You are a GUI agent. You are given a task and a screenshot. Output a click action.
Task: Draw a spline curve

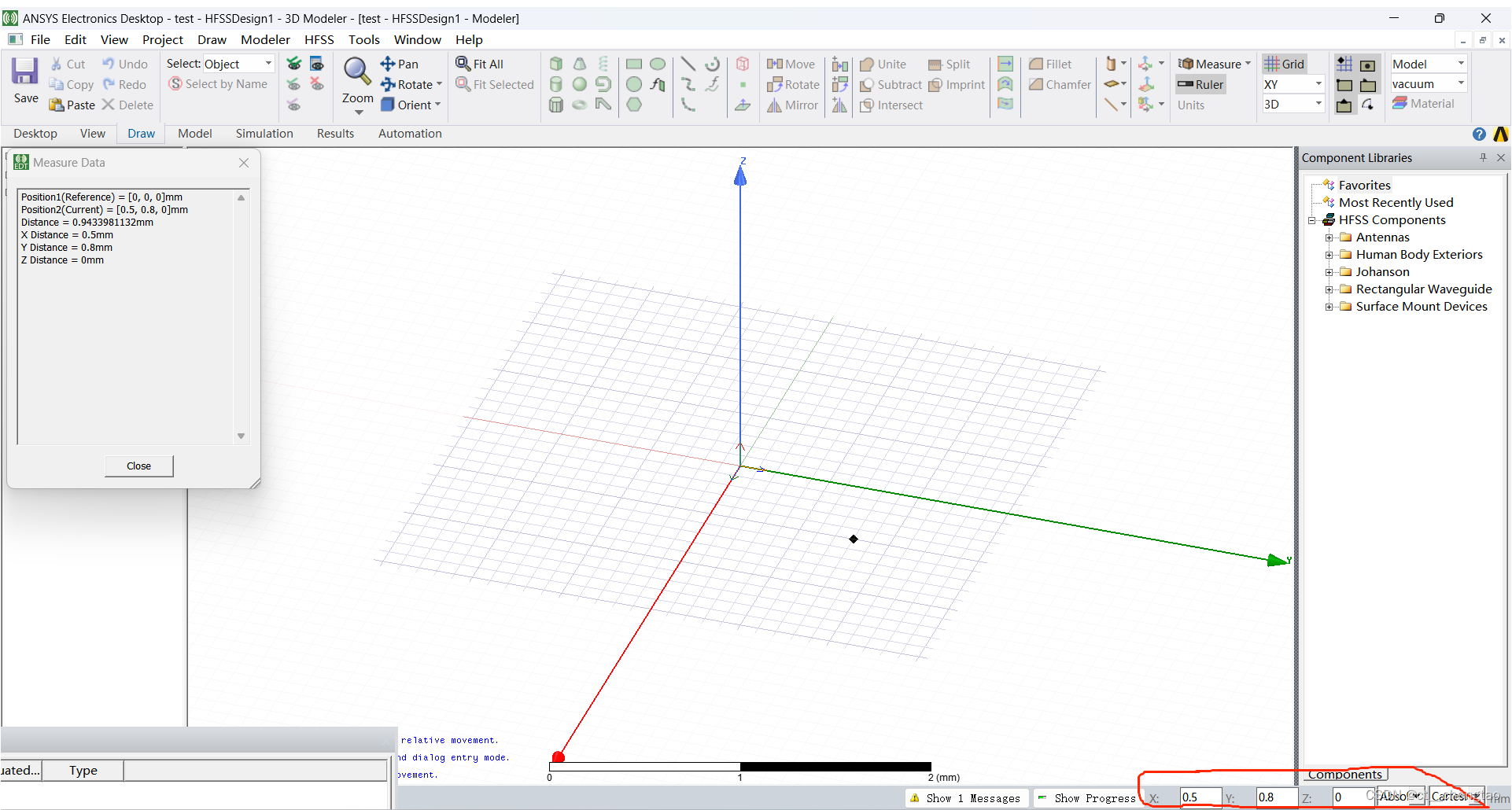[688, 84]
